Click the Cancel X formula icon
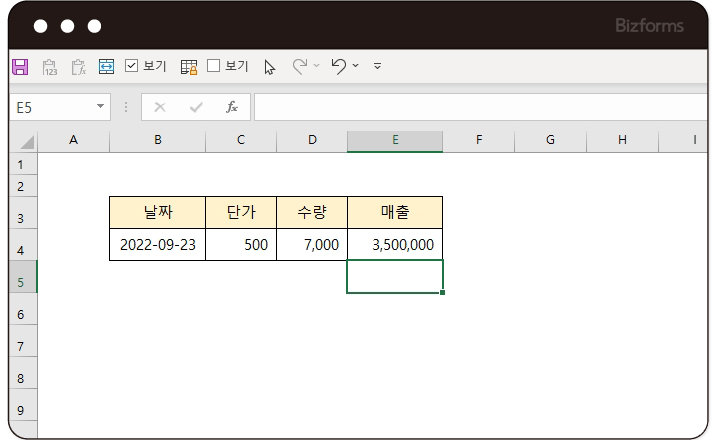The width and height of the screenshot is (715, 440). (160, 108)
